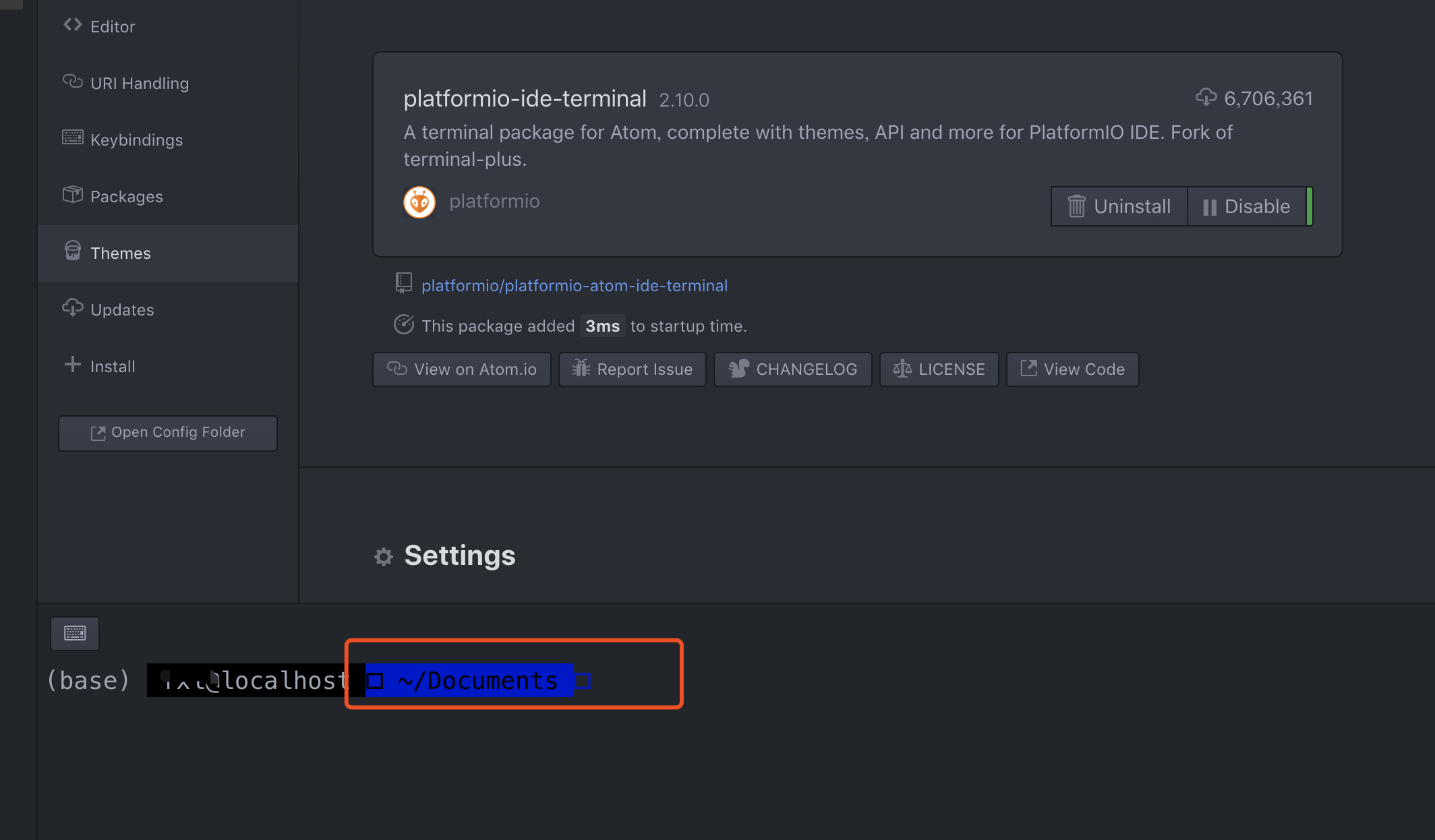Click the platformio author avatar
1435x840 pixels.
419,201
